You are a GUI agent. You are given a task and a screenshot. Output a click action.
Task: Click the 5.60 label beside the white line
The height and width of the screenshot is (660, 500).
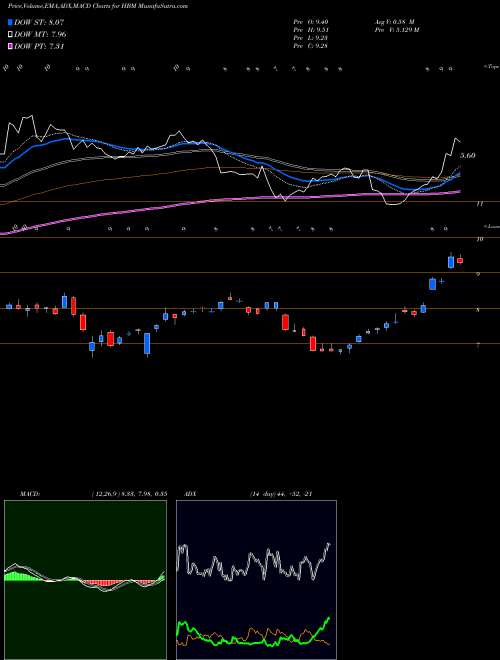click(468, 155)
